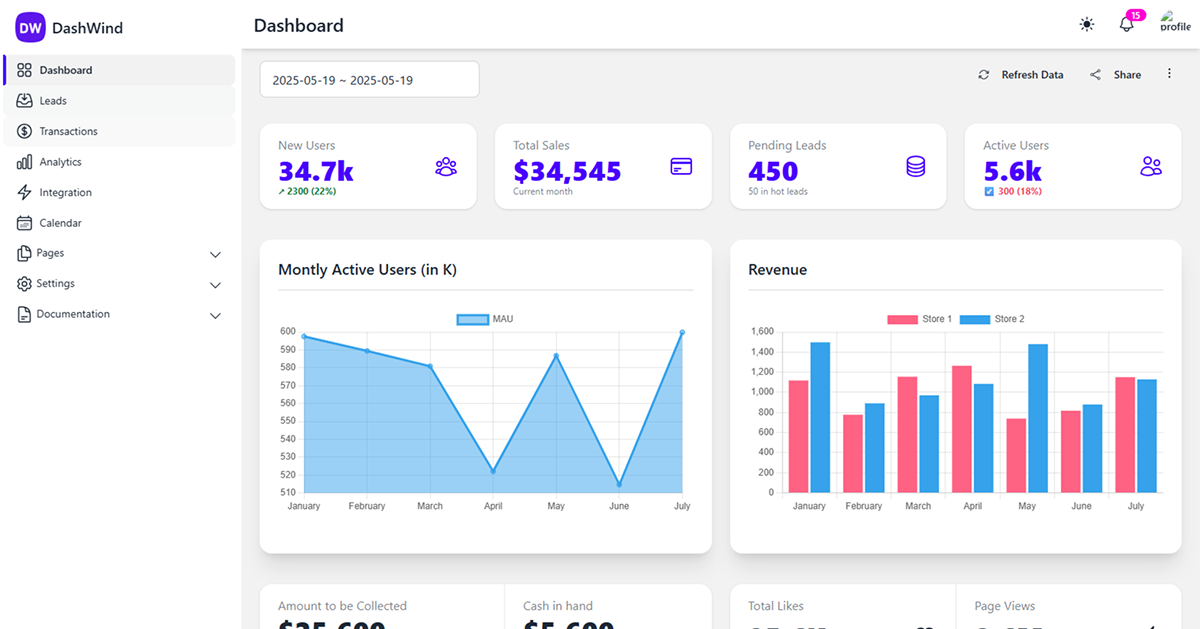This screenshot has width=1200, height=629.
Task: Open the three-dot more options menu
Action: (x=1169, y=74)
